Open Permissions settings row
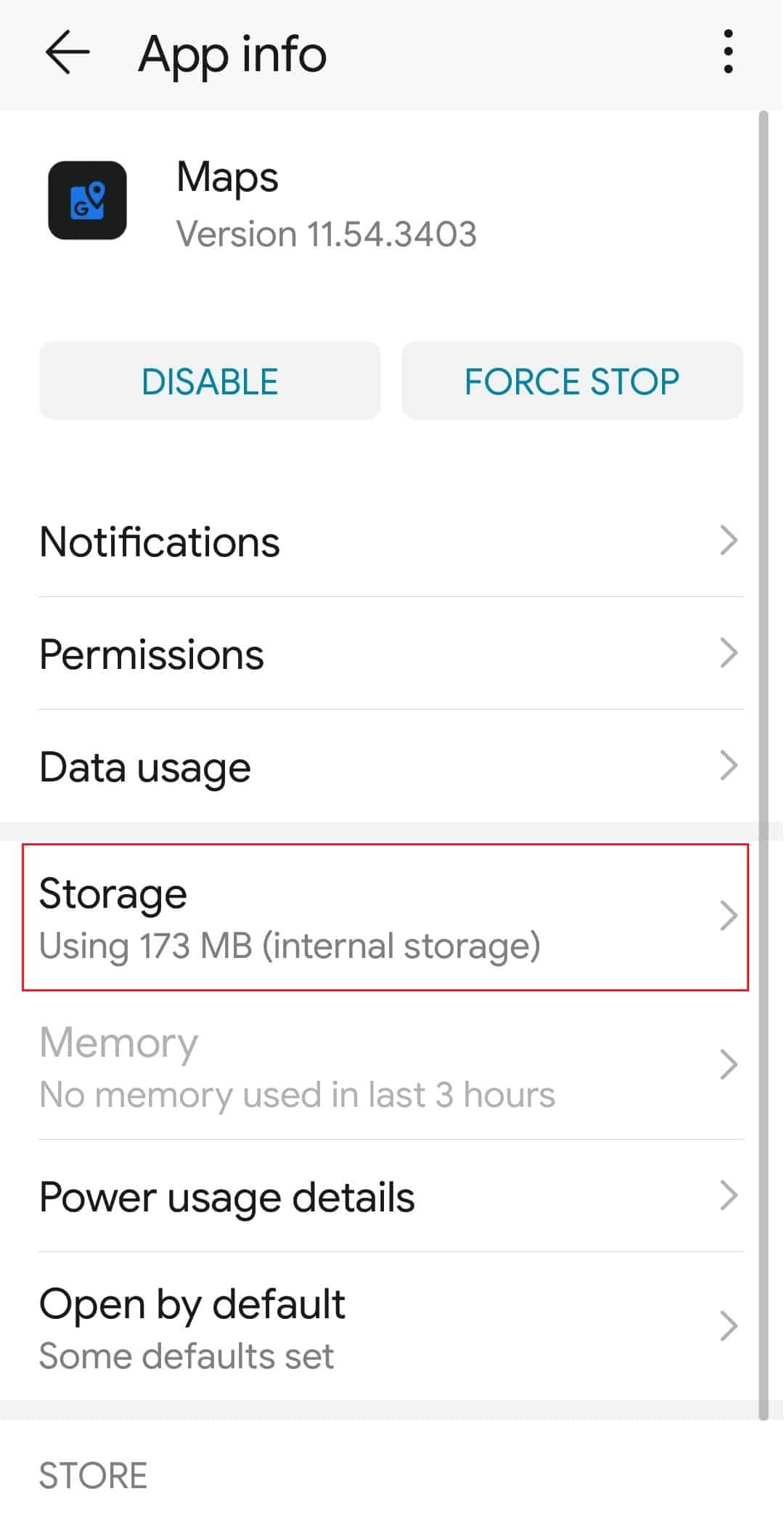This screenshot has height=1518, width=784. point(391,654)
